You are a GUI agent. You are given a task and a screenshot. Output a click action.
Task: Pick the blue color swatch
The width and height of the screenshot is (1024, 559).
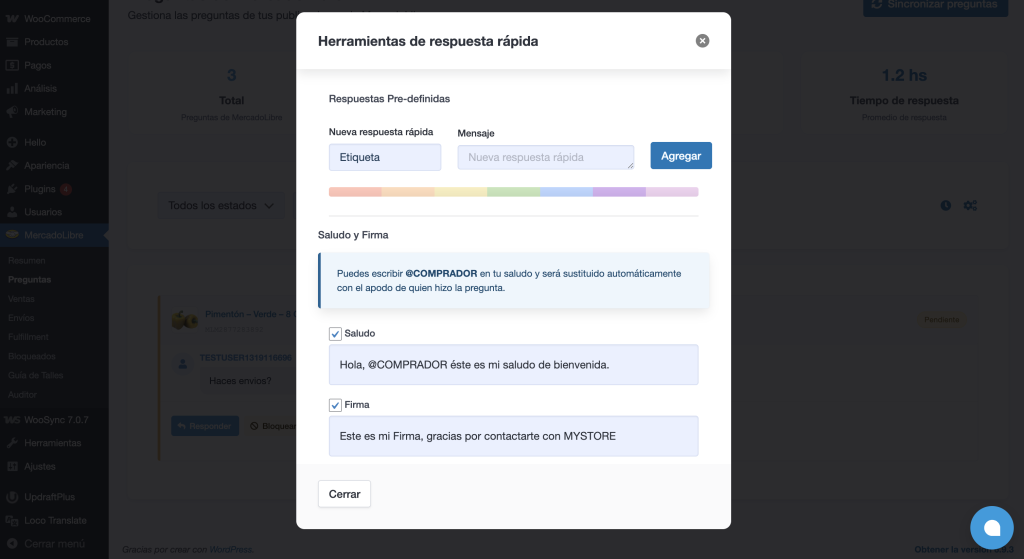pyautogui.click(x=566, y=192)
